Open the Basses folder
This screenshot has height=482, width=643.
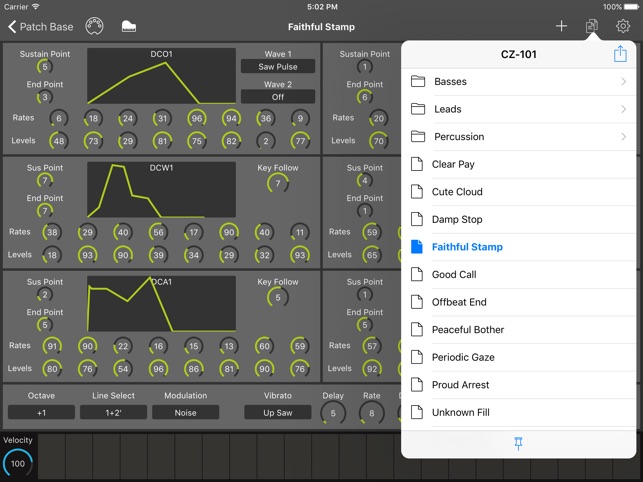tap(519, 81)
